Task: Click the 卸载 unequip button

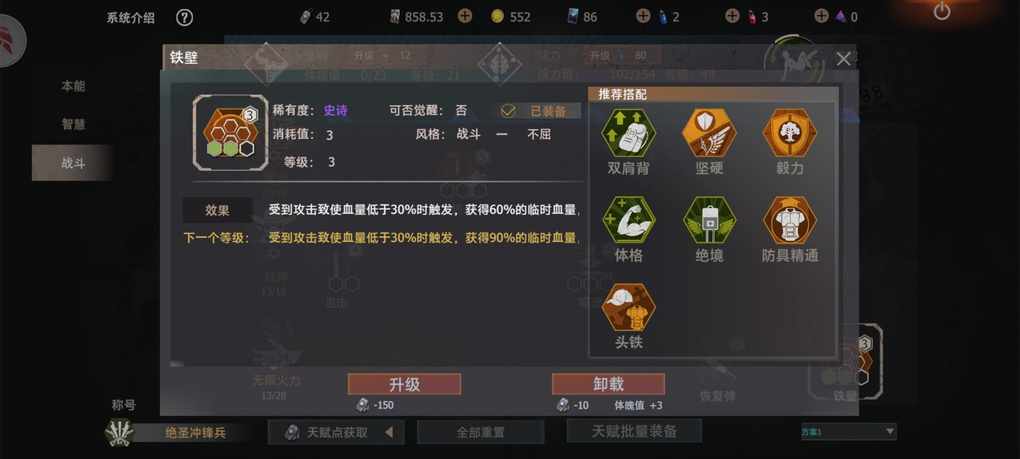Action: pyautogui.click(x=608, y=384)
